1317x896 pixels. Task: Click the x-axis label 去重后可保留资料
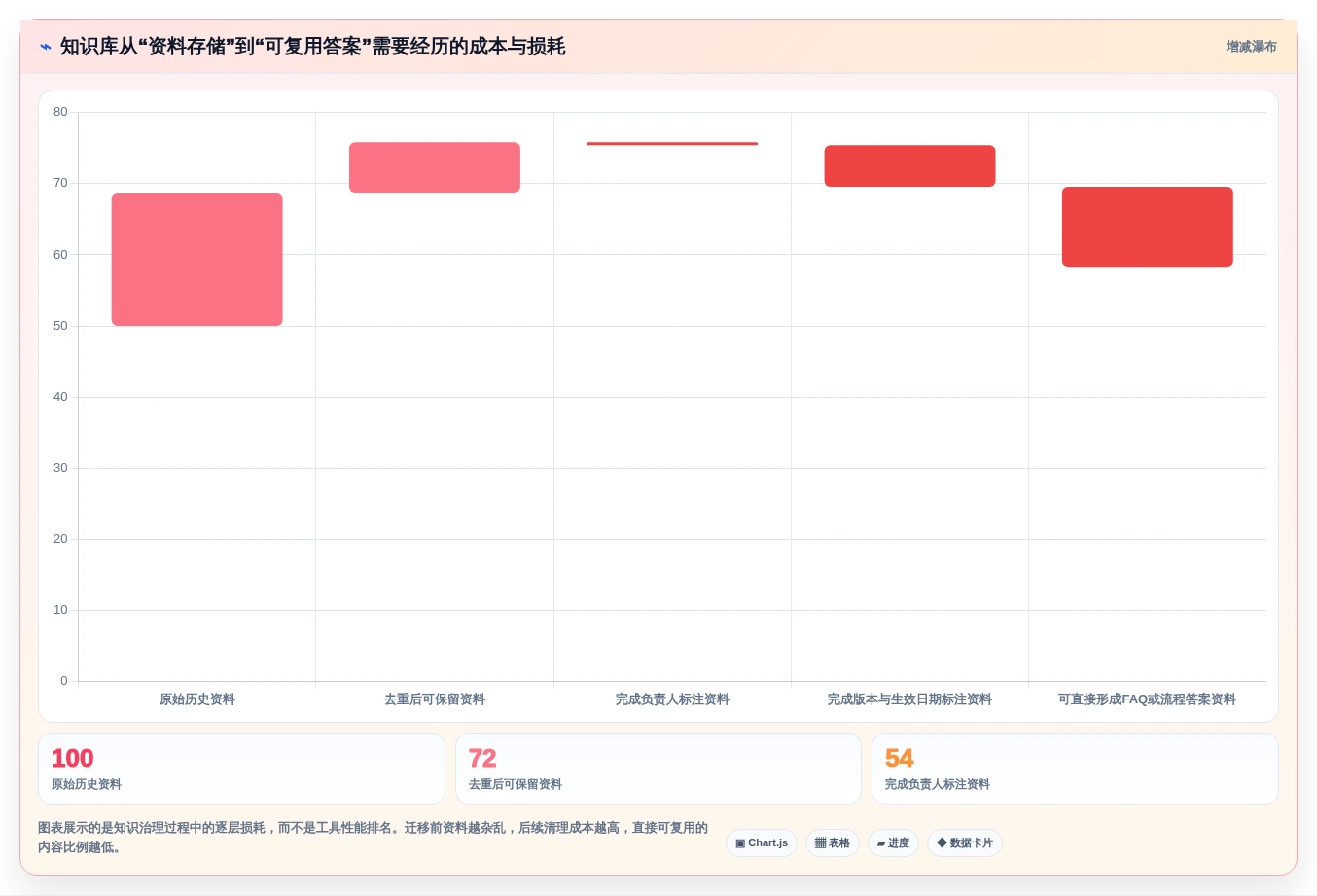click(435, 699)
